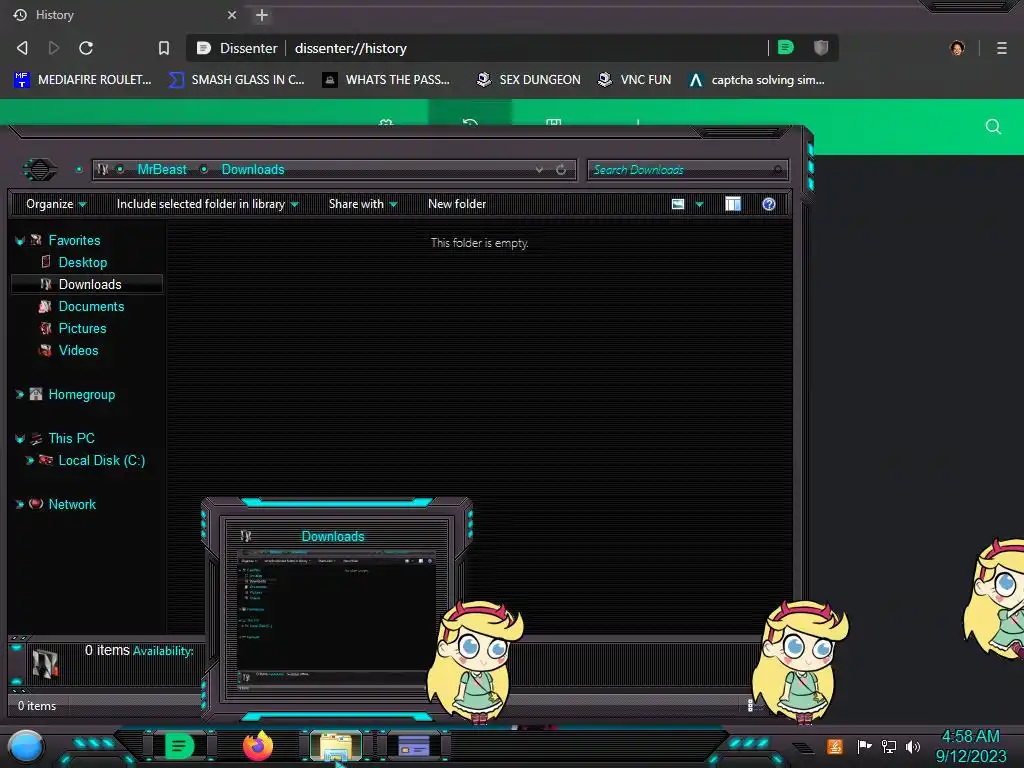Open the SMASH GLASS IN C... bookmark
This screenshot has height=768, width=1024.
coord(236,80)
